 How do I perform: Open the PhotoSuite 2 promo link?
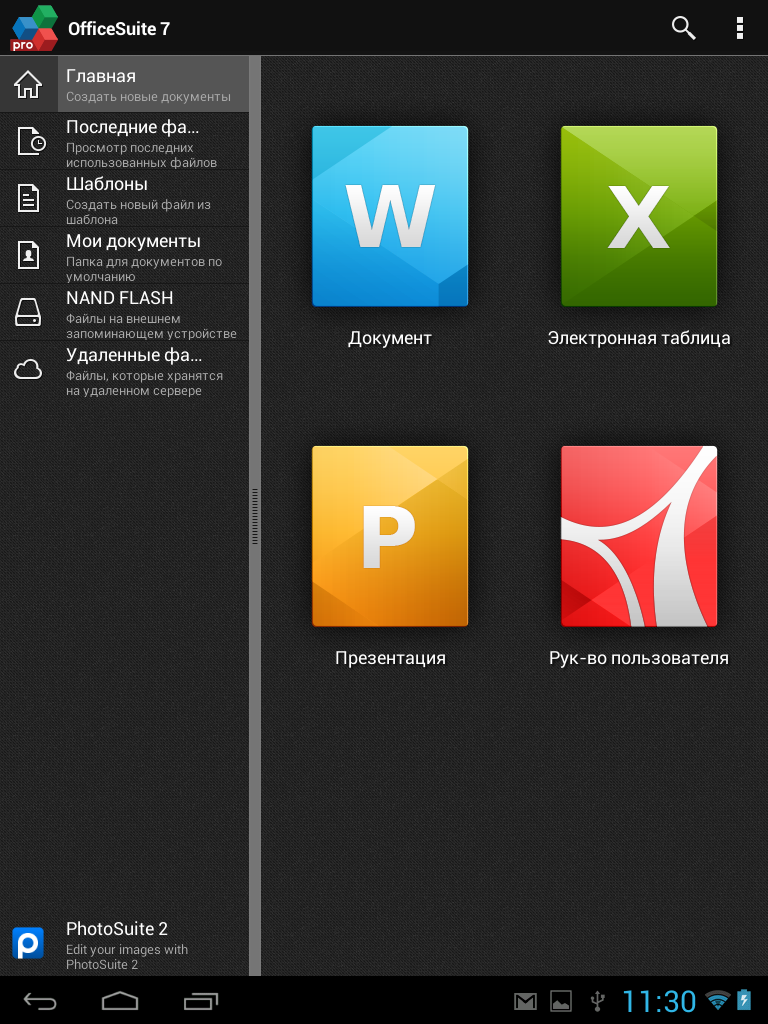[x=124, y=944]
